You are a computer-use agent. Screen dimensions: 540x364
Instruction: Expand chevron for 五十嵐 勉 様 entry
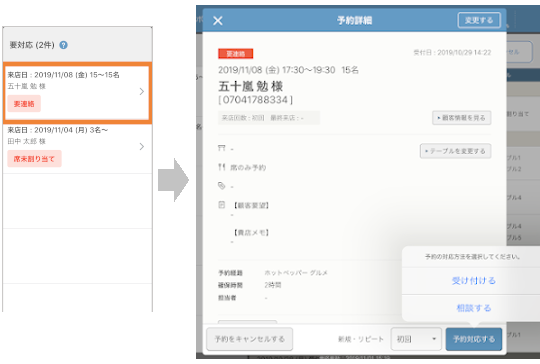coord(142,91)
